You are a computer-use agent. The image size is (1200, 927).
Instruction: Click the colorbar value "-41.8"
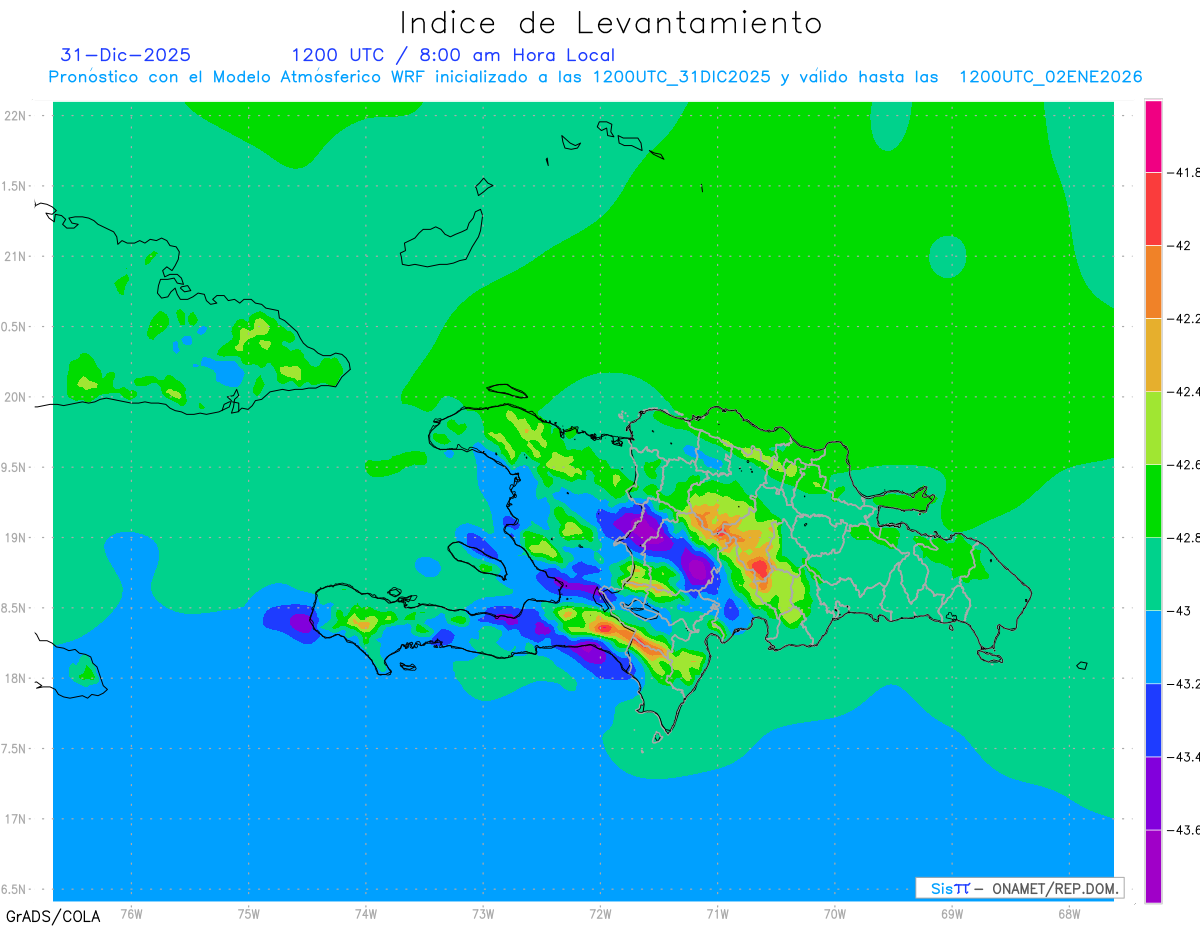coord(1184,172)
